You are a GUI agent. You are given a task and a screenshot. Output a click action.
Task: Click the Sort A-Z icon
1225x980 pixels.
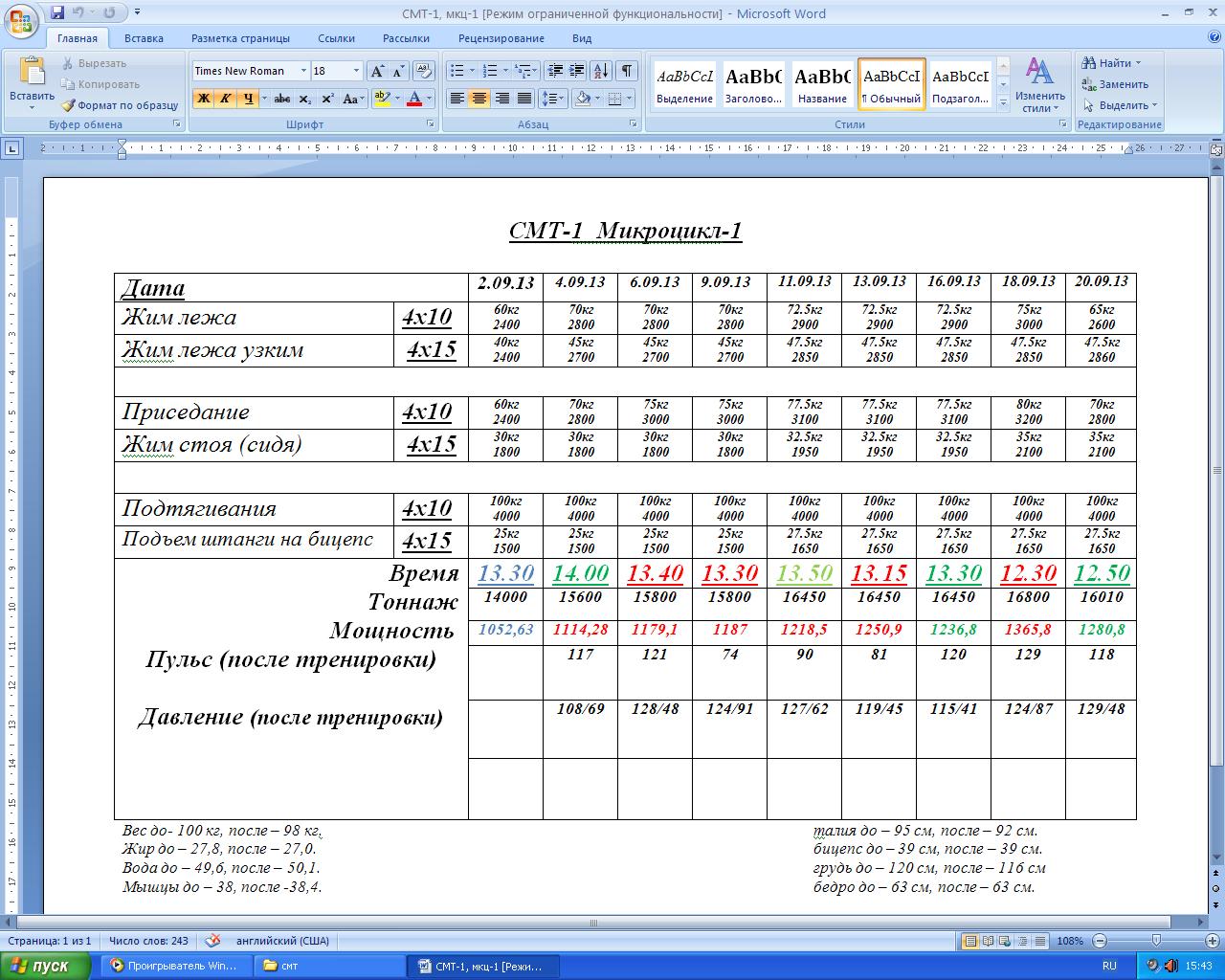point(600,71)
